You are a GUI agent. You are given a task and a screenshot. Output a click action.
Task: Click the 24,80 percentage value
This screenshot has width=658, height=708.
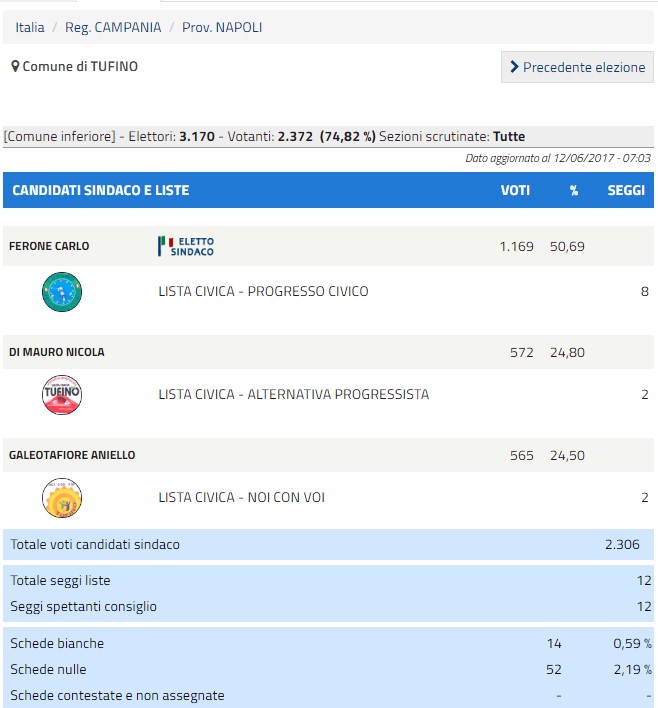[x=567, y=352]
